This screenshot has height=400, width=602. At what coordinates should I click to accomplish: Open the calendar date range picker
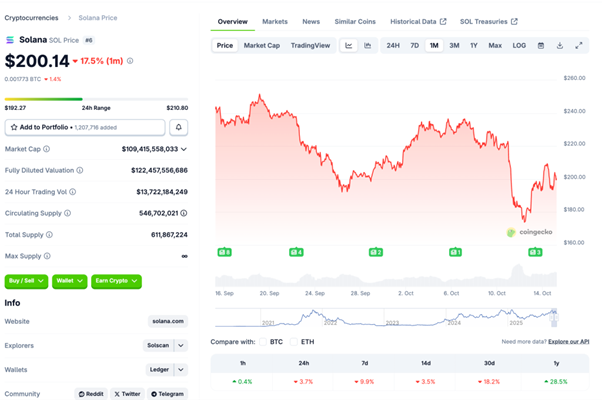[541, 45]
